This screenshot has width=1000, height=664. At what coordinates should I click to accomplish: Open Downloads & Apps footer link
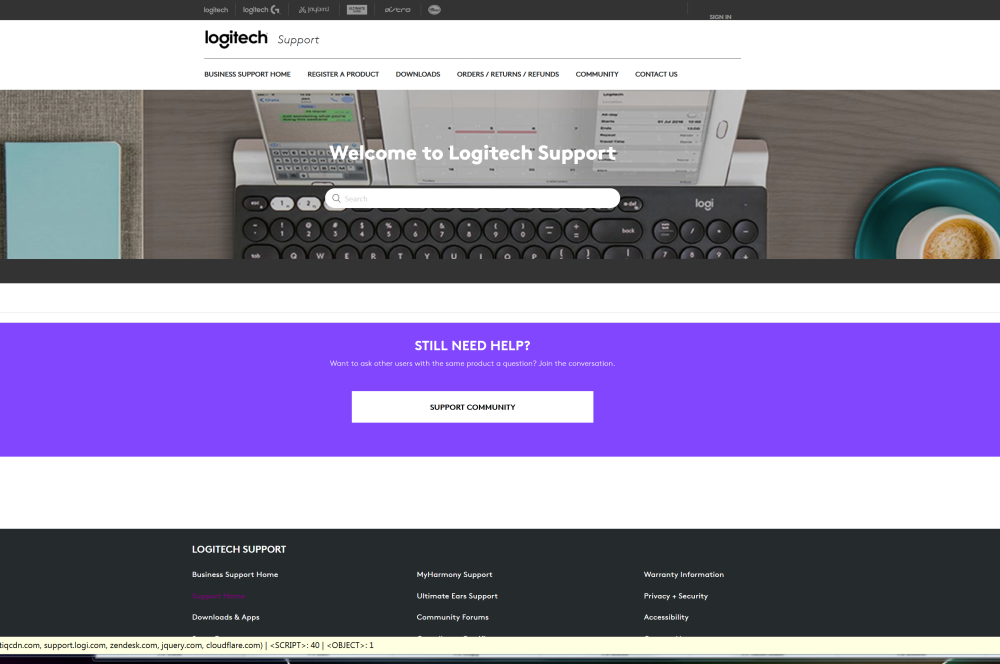(x=225, y=617)
